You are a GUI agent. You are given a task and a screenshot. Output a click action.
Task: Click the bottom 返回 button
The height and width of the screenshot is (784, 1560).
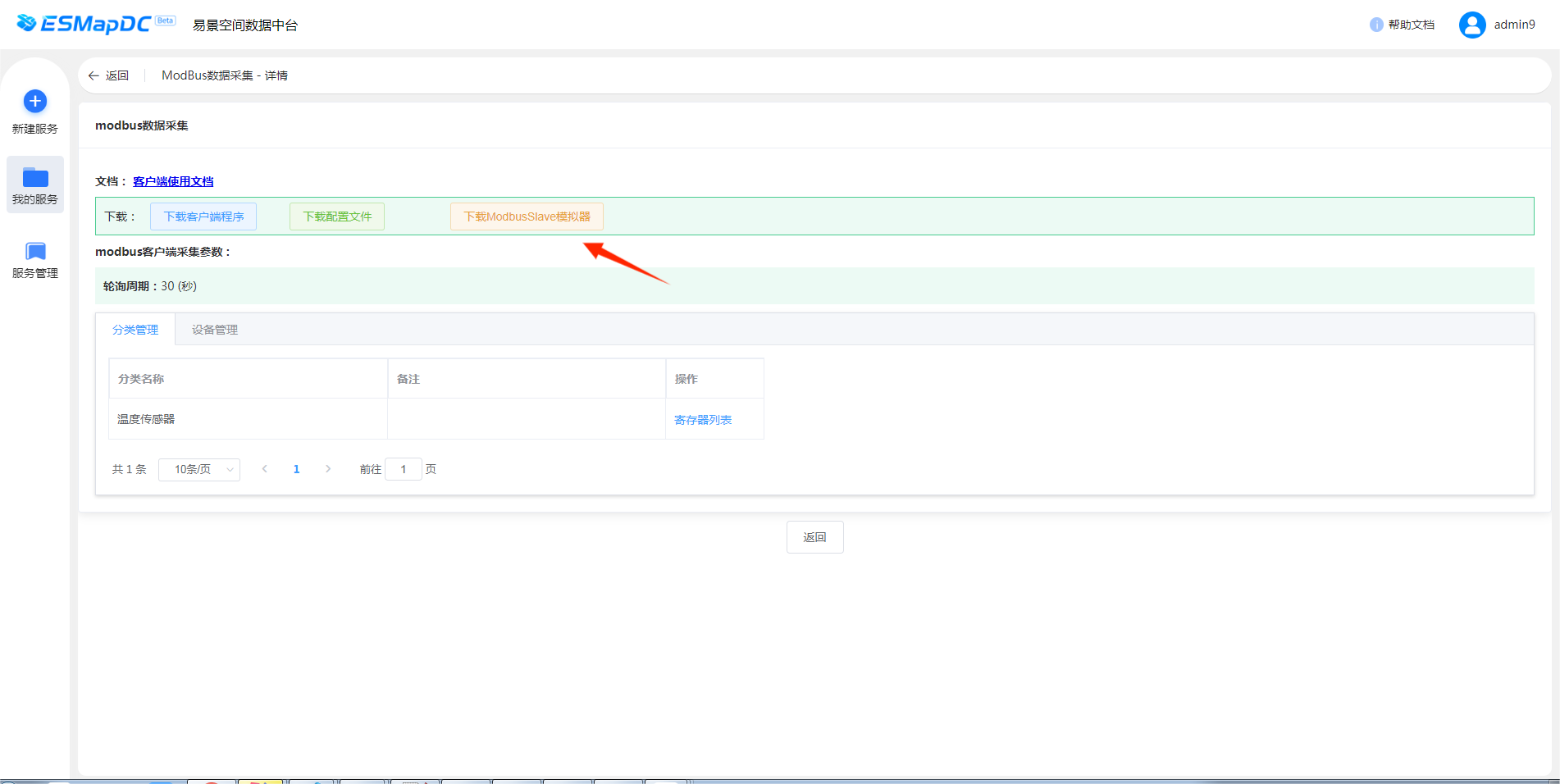pos(814,537)
